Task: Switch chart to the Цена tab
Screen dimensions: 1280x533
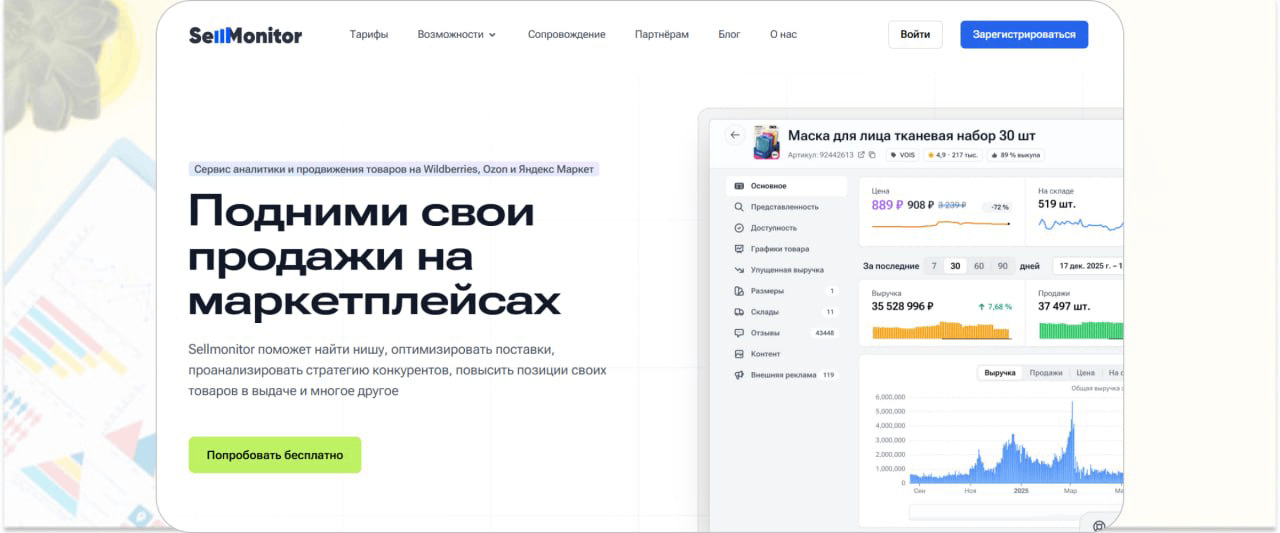Action: tap(1085, 373)
